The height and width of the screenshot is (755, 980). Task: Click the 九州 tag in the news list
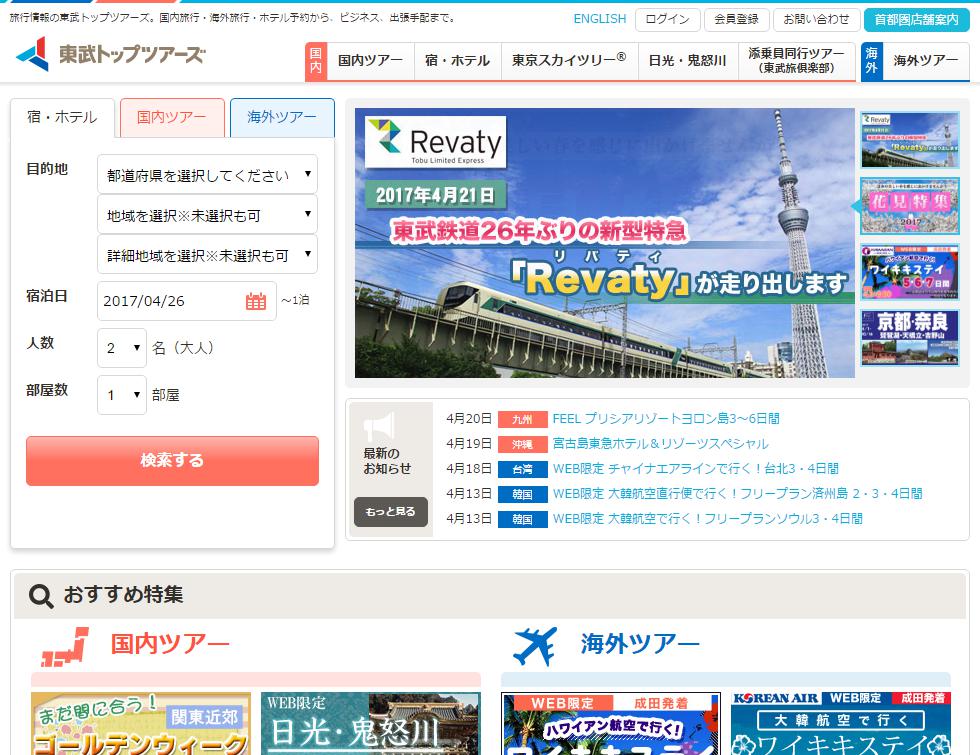pyautogui.click(x=522, y=419)
